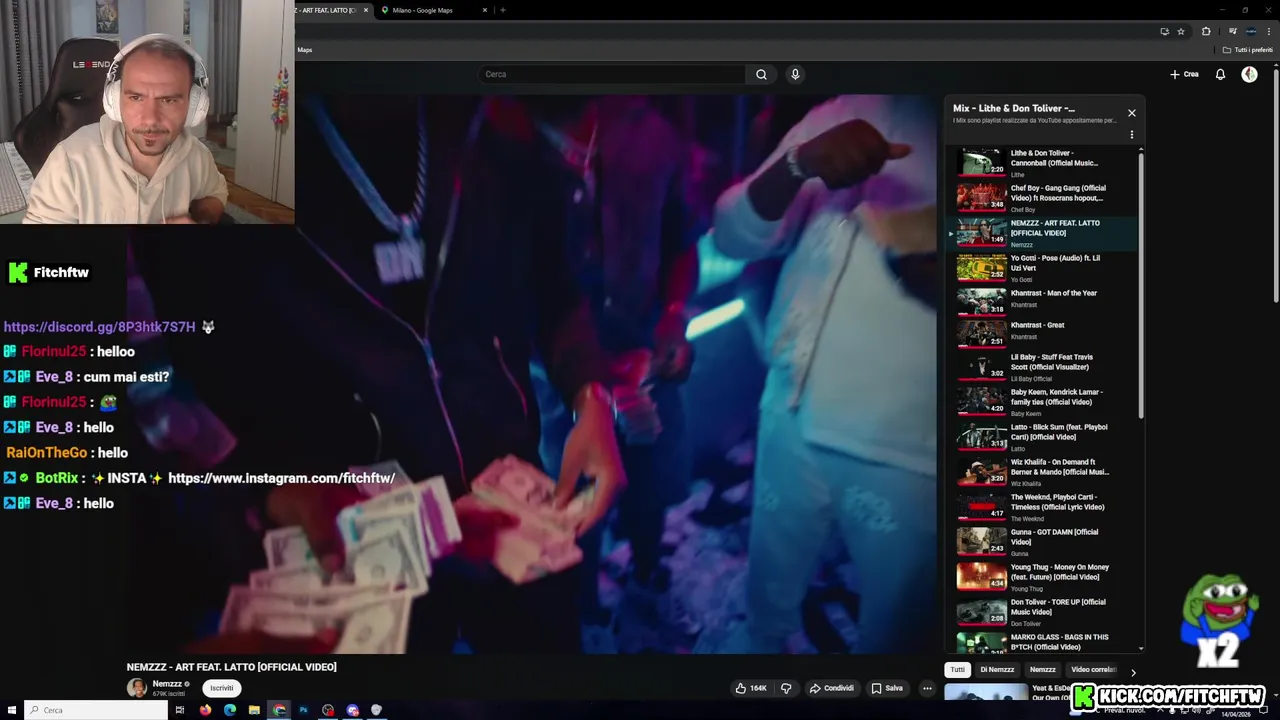Open Nemzzz channel avatar
This screenshot has width=1280, height=720.
point(136,688)
